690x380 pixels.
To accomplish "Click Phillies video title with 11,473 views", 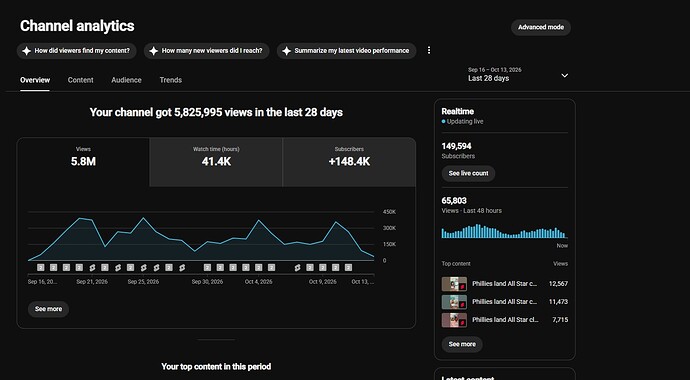I will pos(504,302).
